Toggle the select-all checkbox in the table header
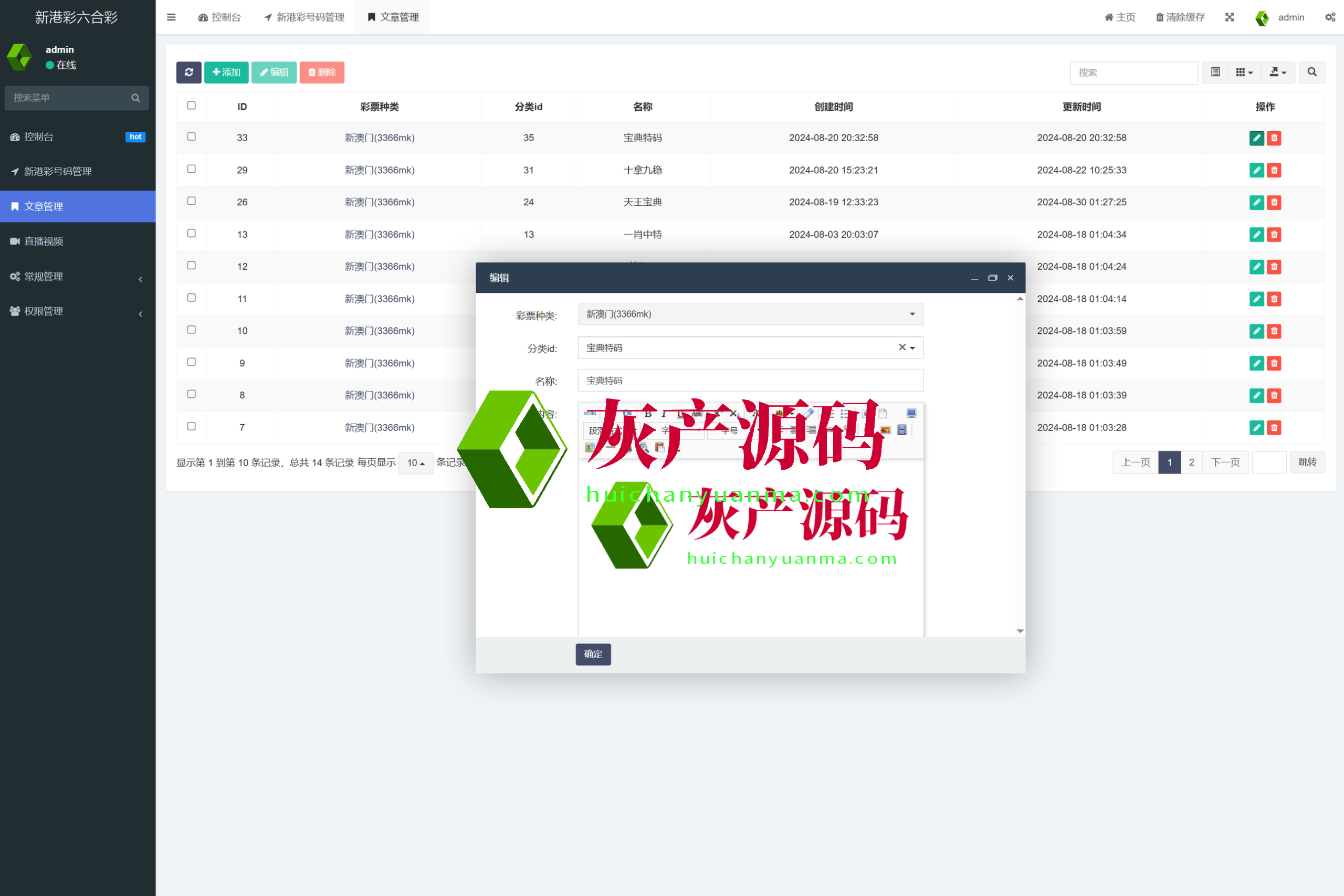This screenshot has height=896, width=1344. (192, 106)
